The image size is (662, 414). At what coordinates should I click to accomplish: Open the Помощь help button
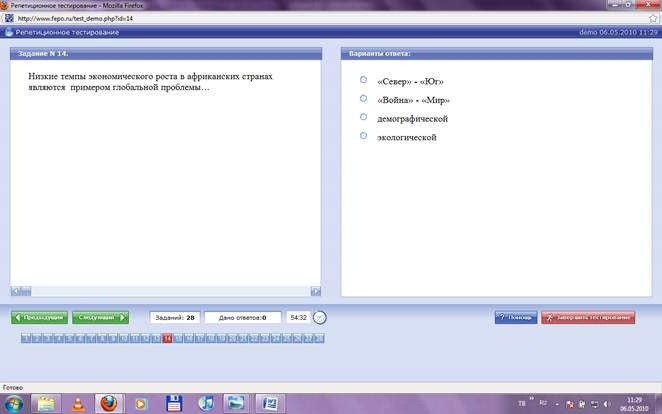click(516, 317)
